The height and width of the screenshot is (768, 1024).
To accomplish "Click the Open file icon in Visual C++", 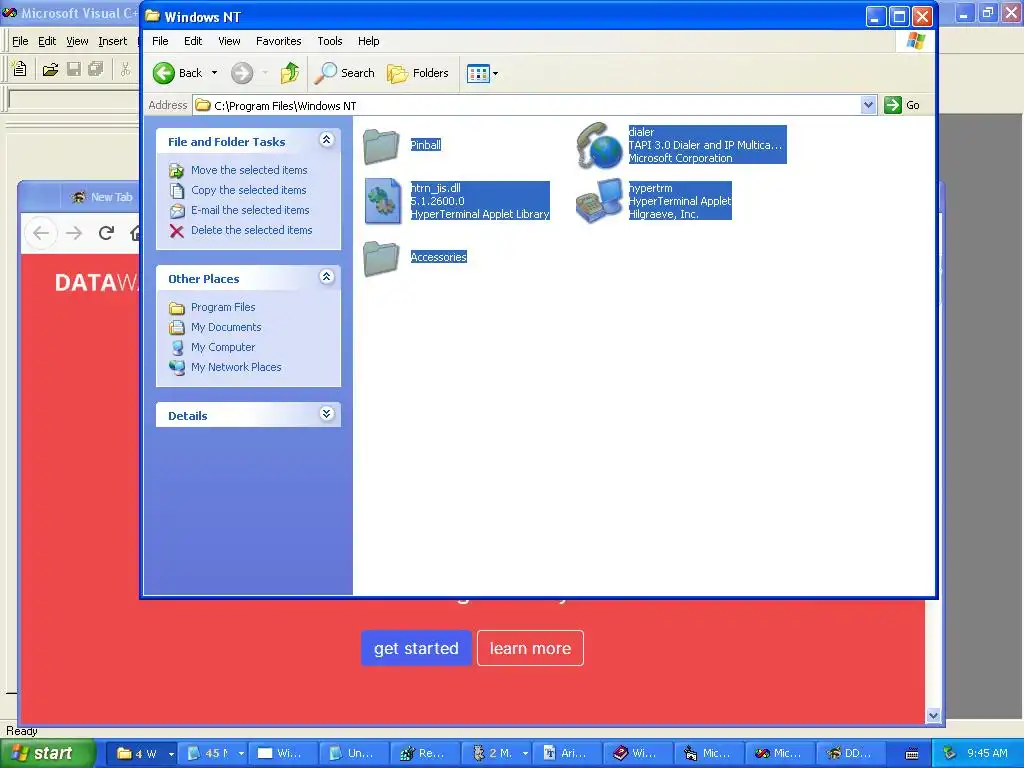I will [50, 69].
